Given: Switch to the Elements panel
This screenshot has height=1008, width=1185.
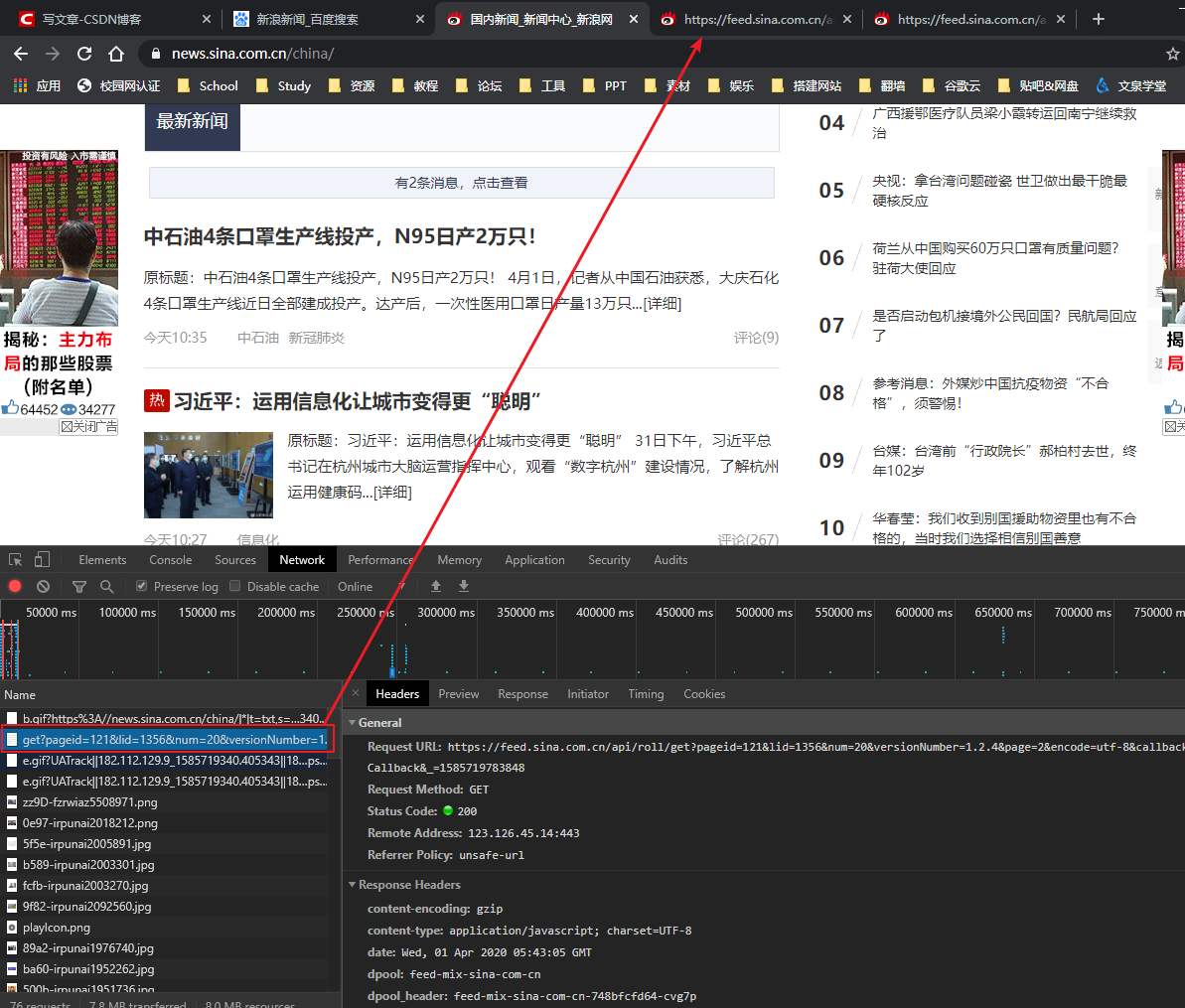Looking at the screenshot, I should [102, 560].
